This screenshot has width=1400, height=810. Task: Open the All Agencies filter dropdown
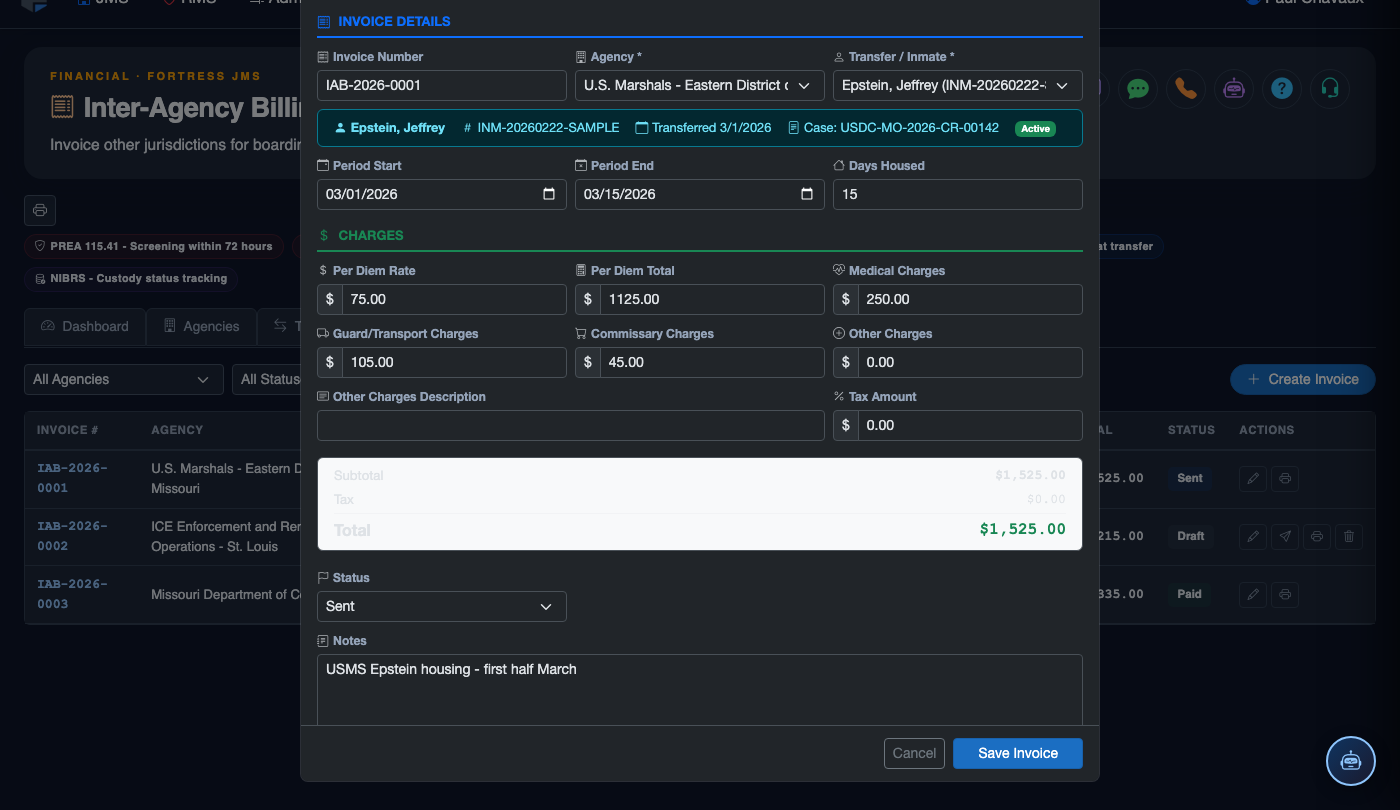click(124, 379)
